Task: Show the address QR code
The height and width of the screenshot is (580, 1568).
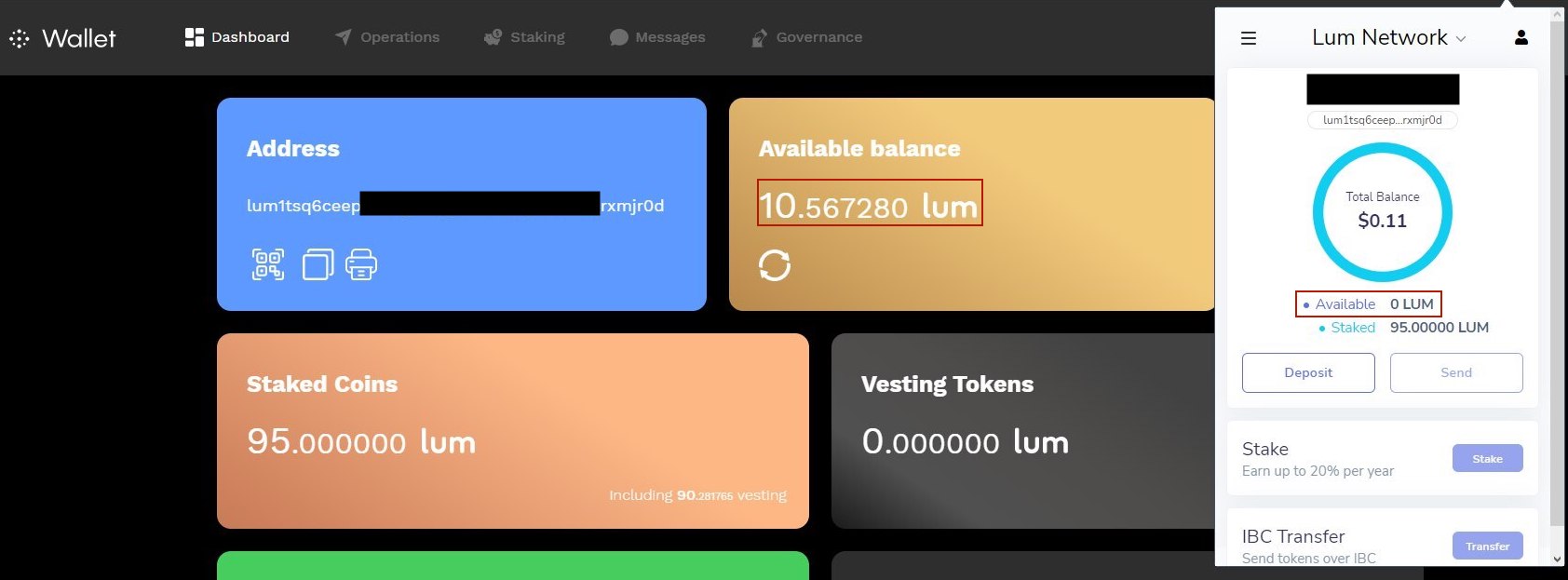Action: [x=268, y=264]
